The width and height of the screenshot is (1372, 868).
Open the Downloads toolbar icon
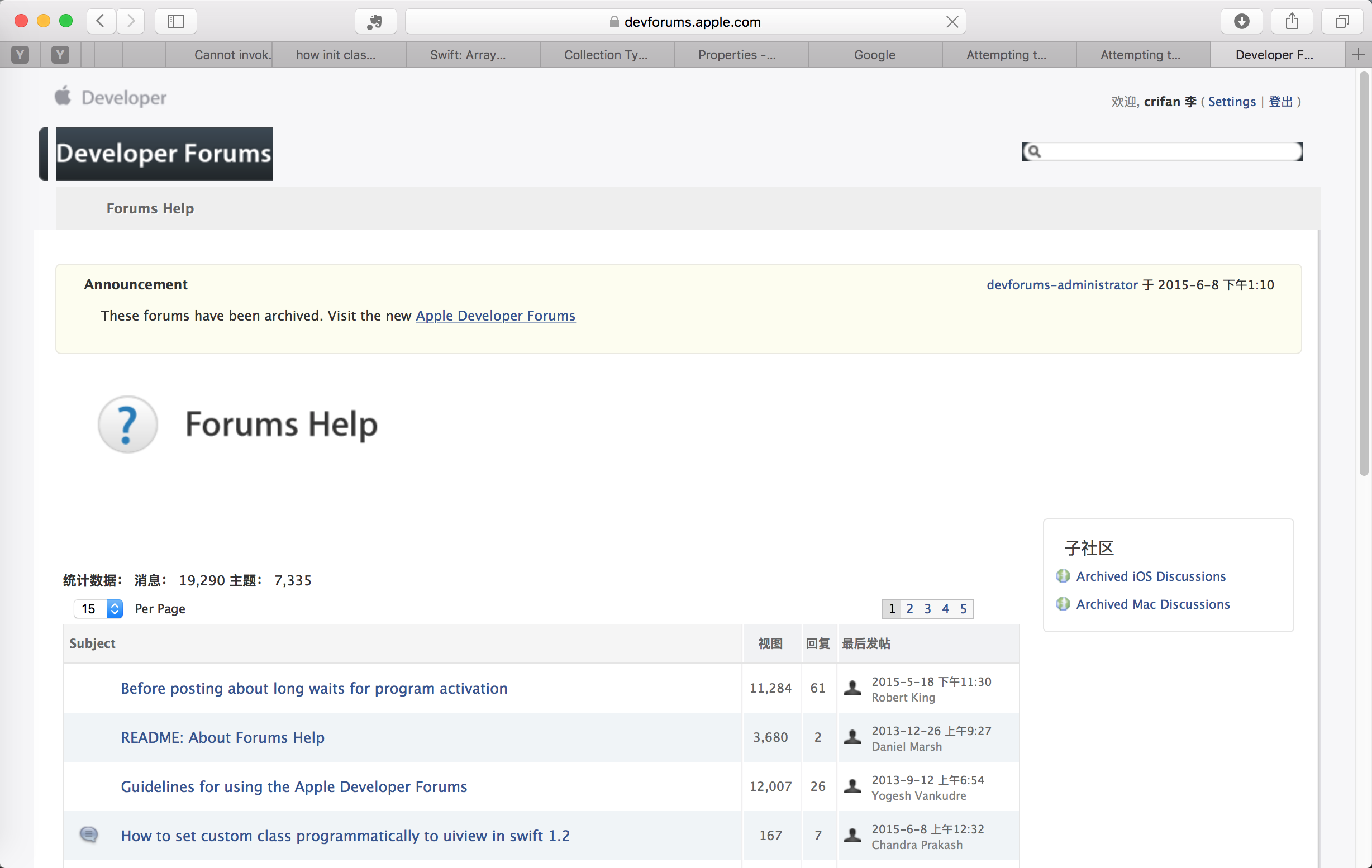pos(1241,22)
